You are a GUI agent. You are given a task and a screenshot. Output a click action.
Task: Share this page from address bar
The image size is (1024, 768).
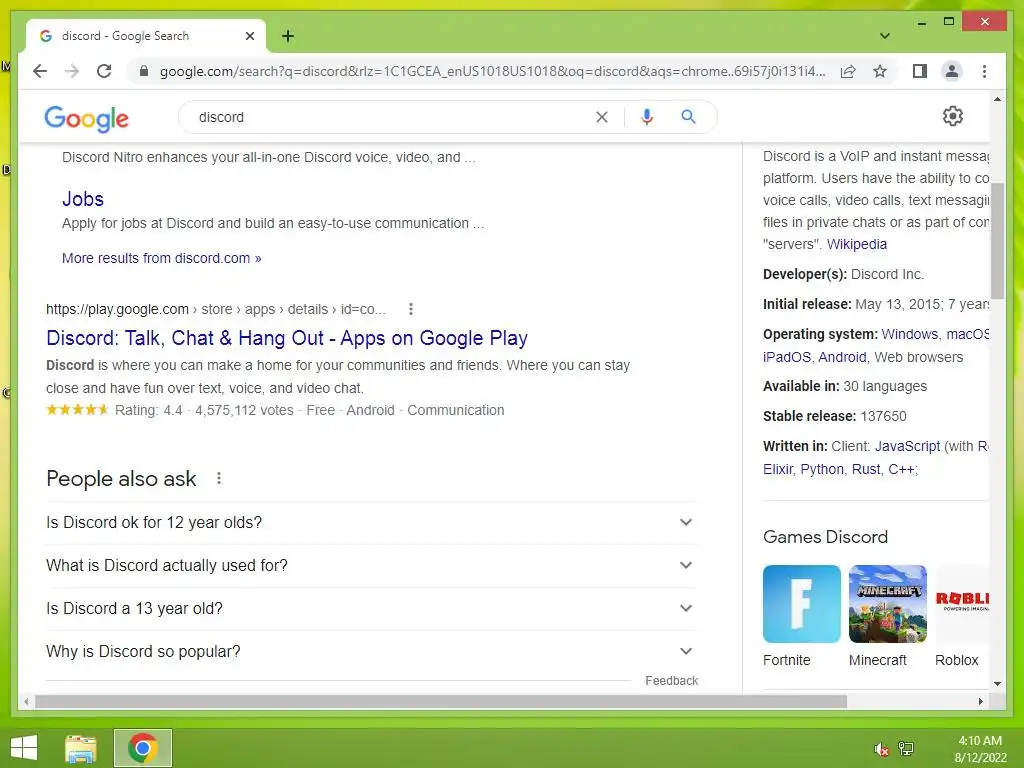848,71
